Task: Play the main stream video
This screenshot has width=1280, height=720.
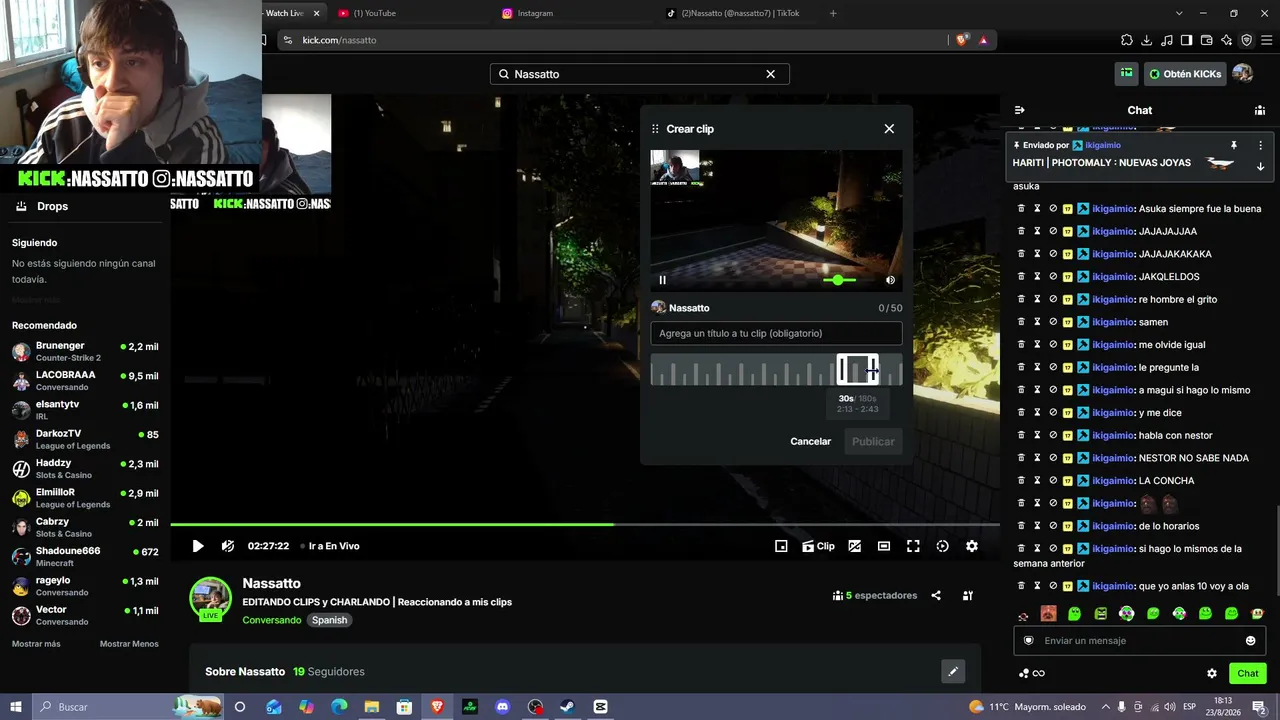Action: click(198, 546)
